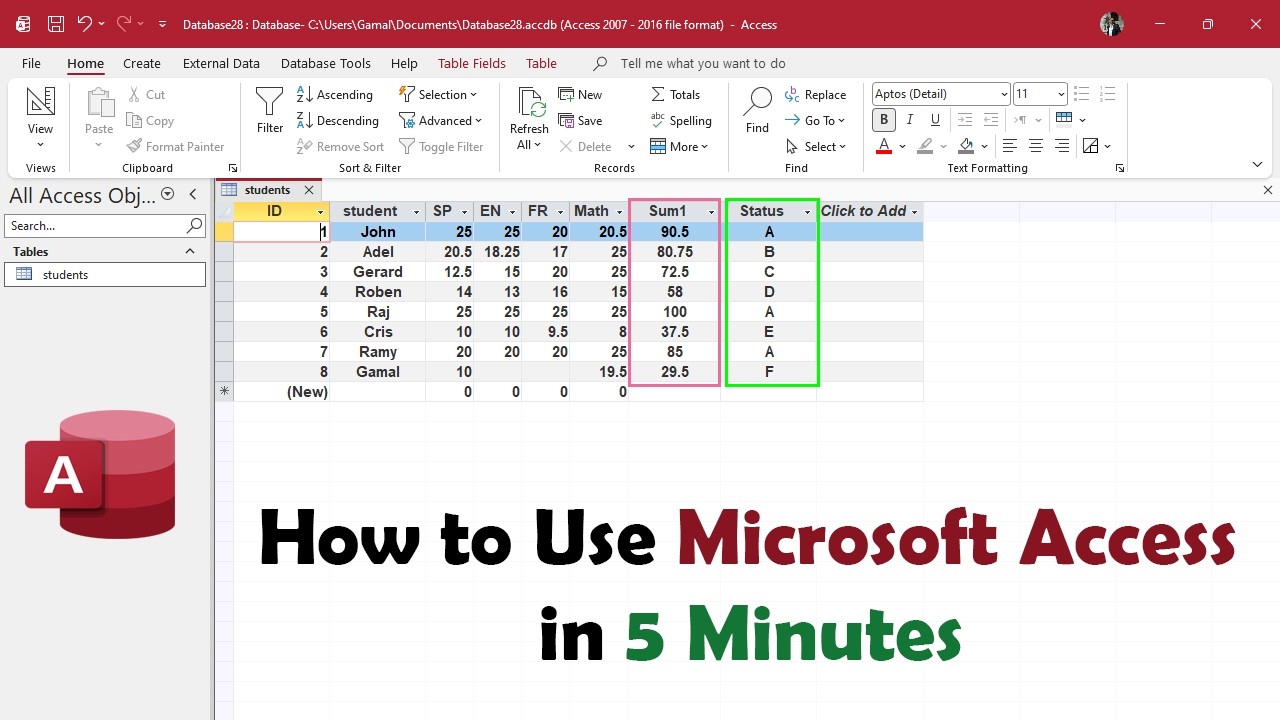The width and height of the screenshot is (1280, 720).
Task: Click the Paste clipboard icon
Action: pyautogui.click(x=99, y=103)
